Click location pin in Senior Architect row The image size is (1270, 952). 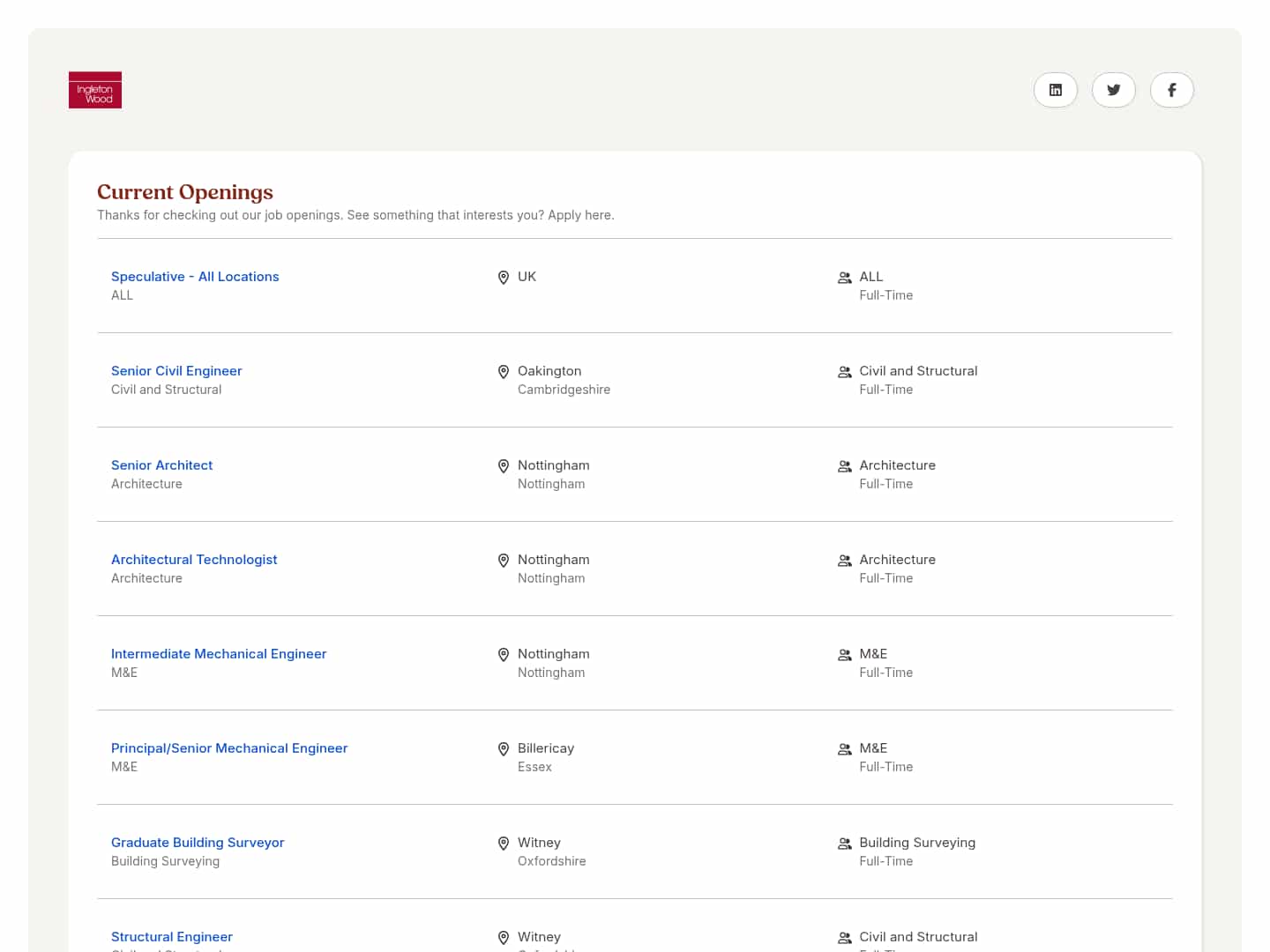pyautogui.click(x=504, y=466)
